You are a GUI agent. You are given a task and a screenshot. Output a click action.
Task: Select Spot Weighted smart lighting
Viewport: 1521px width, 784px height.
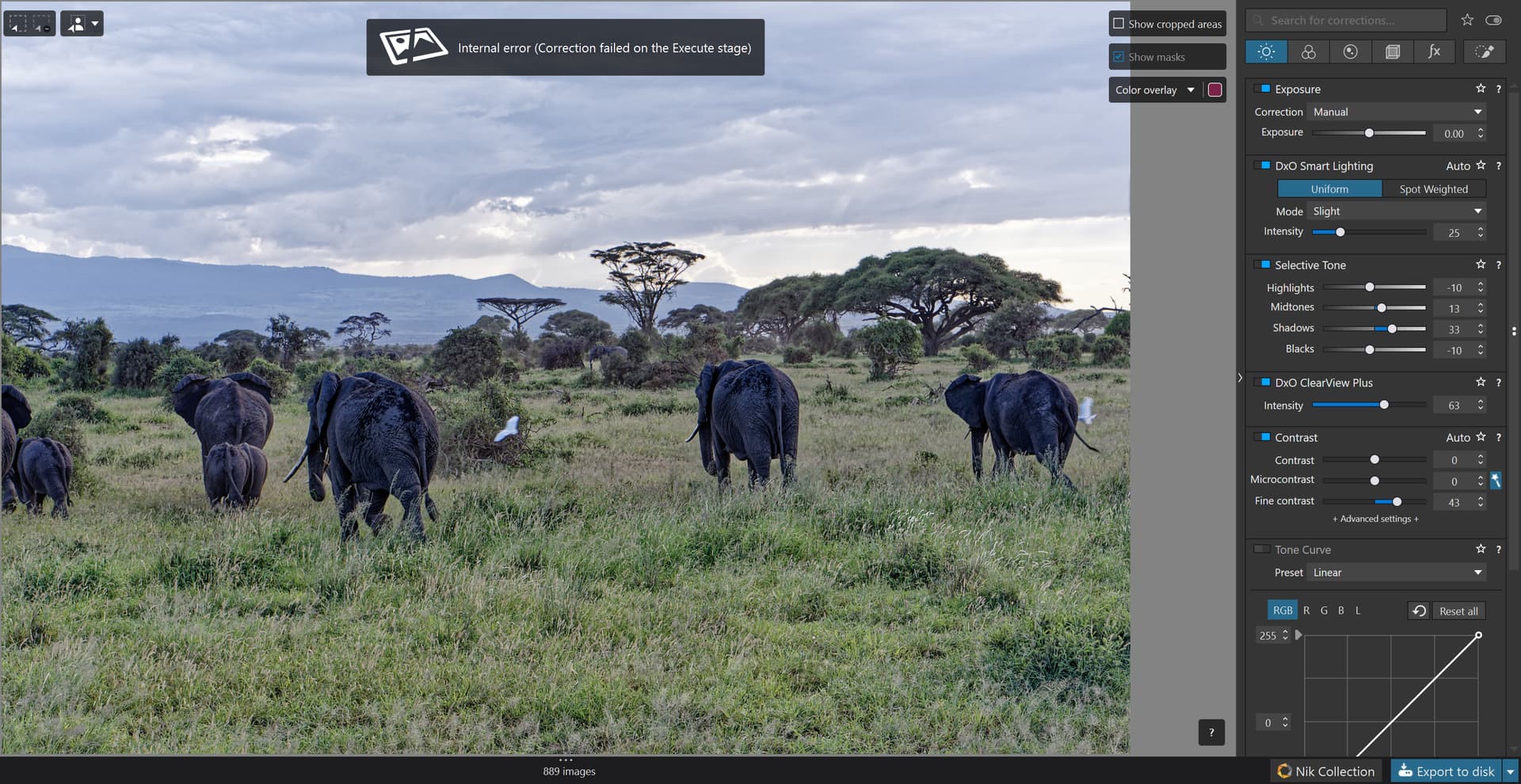click(1433, 189)
